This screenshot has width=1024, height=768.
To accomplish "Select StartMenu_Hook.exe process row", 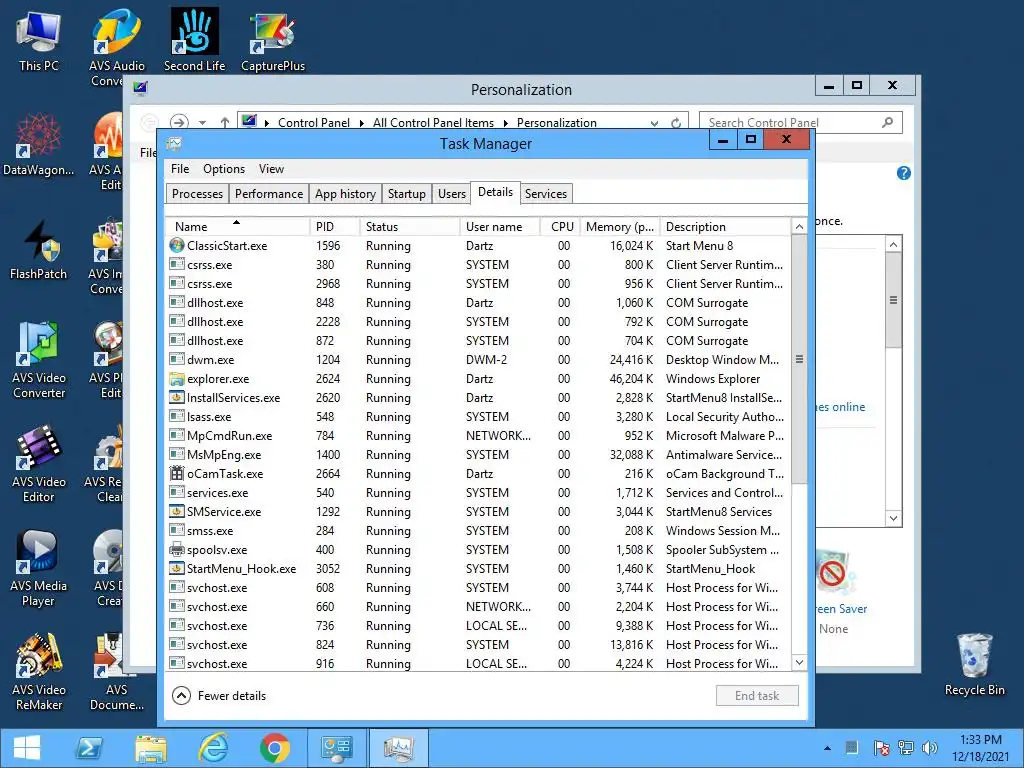I will pos(477,569).
